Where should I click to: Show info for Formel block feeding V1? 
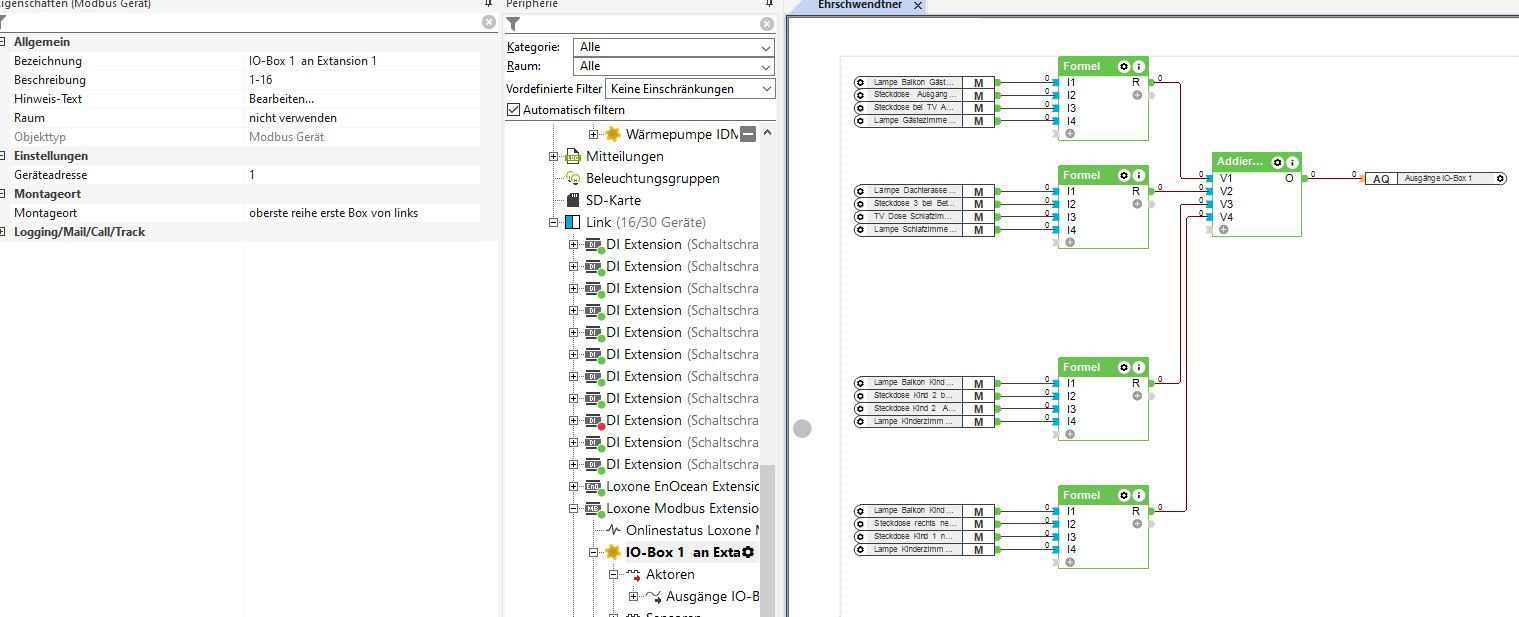coord(1138,66)
